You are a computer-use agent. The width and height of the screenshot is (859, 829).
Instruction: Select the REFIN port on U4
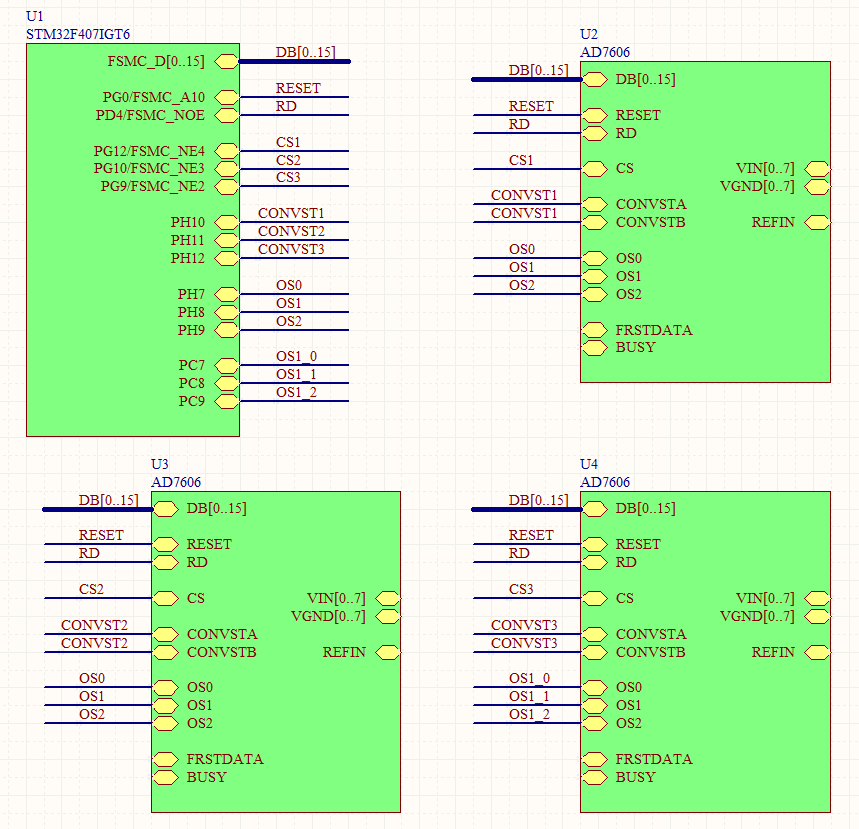[x=817, y=652]
